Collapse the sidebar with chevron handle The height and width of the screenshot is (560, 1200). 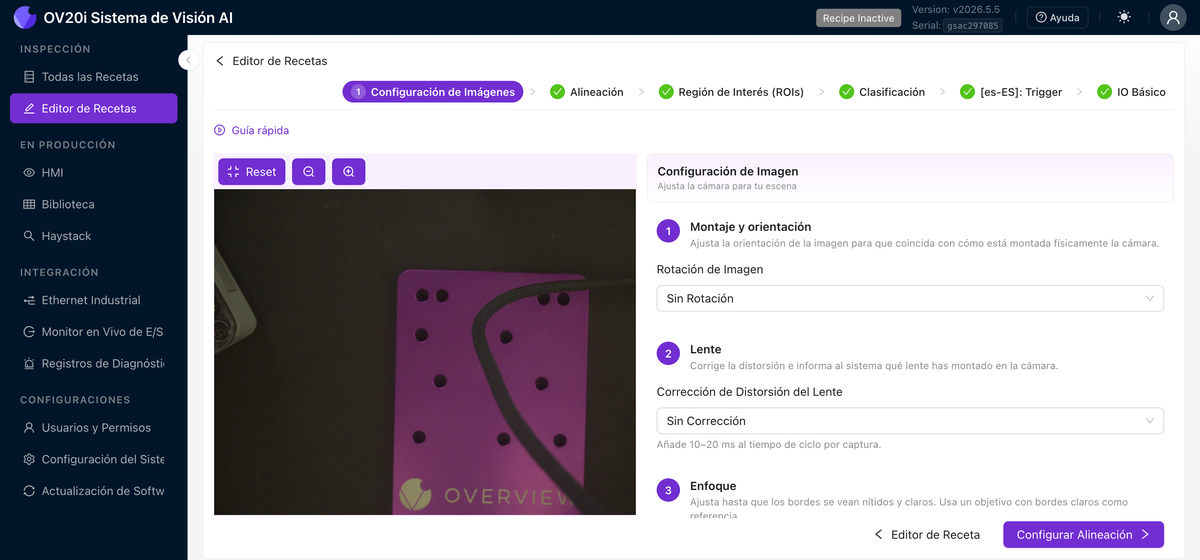point(188,60)
